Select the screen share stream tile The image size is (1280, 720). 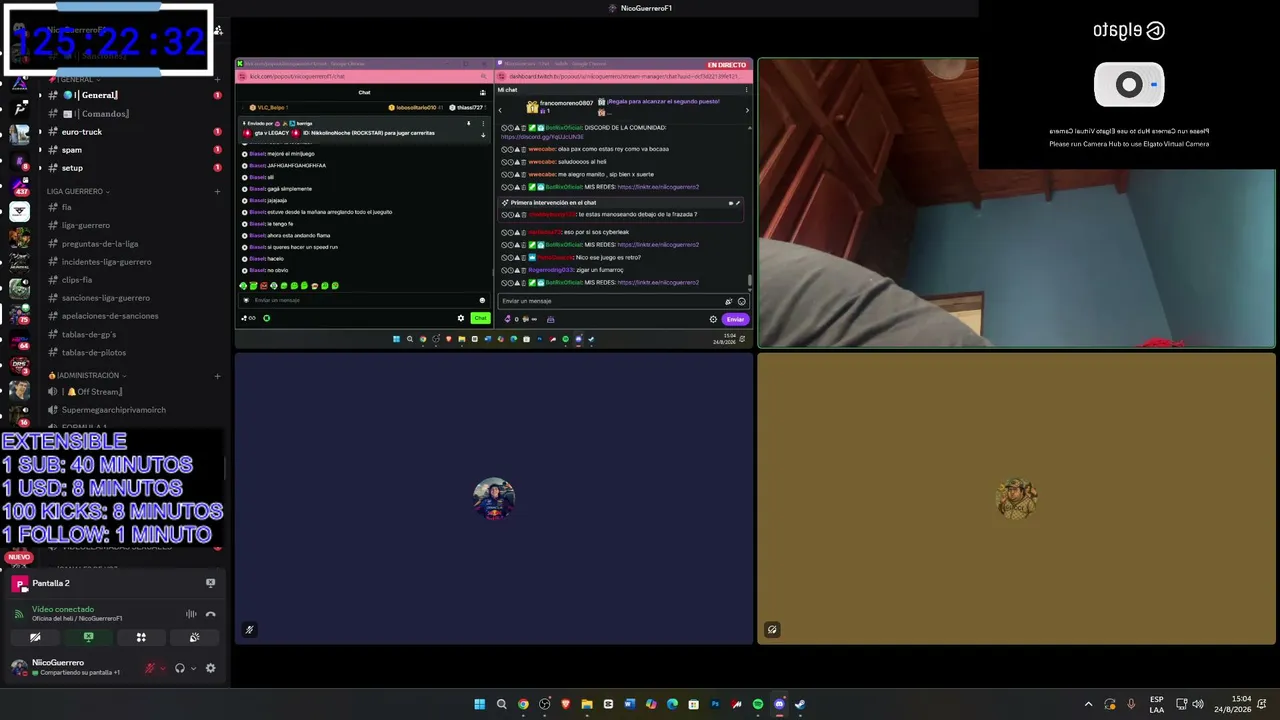pos(494,203)
